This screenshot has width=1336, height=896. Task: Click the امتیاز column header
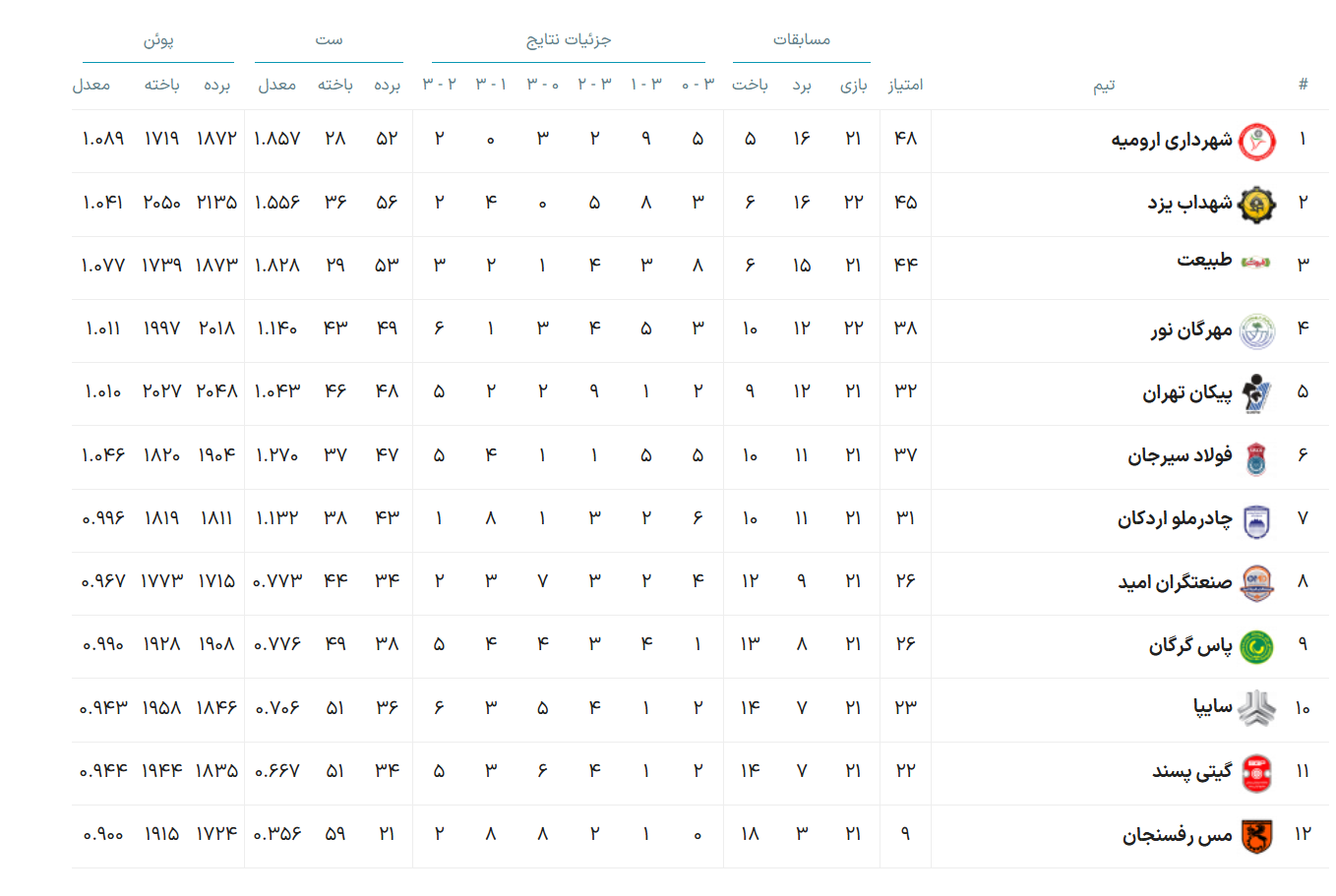[905, 86]
